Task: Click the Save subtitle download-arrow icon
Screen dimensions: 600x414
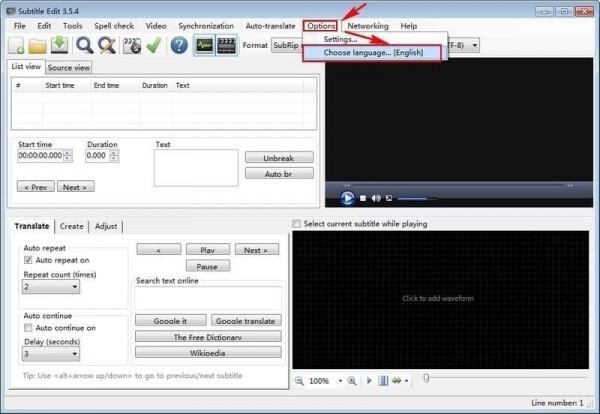Action: point(59,45)
